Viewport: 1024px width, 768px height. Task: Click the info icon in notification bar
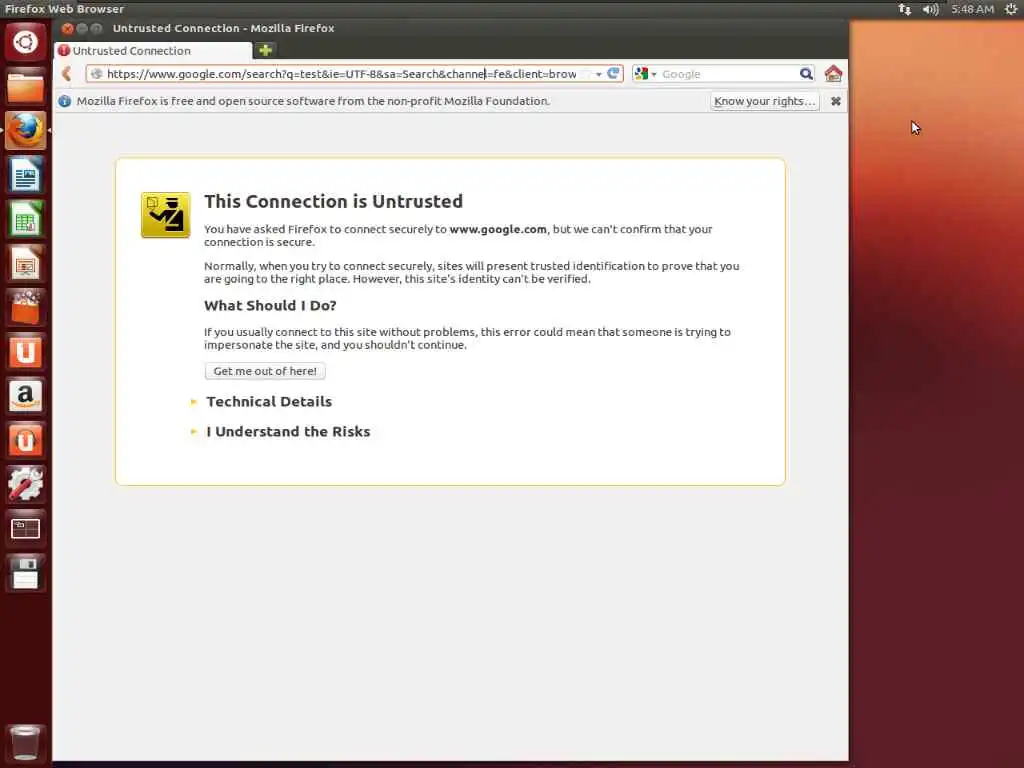pos(65,101)
